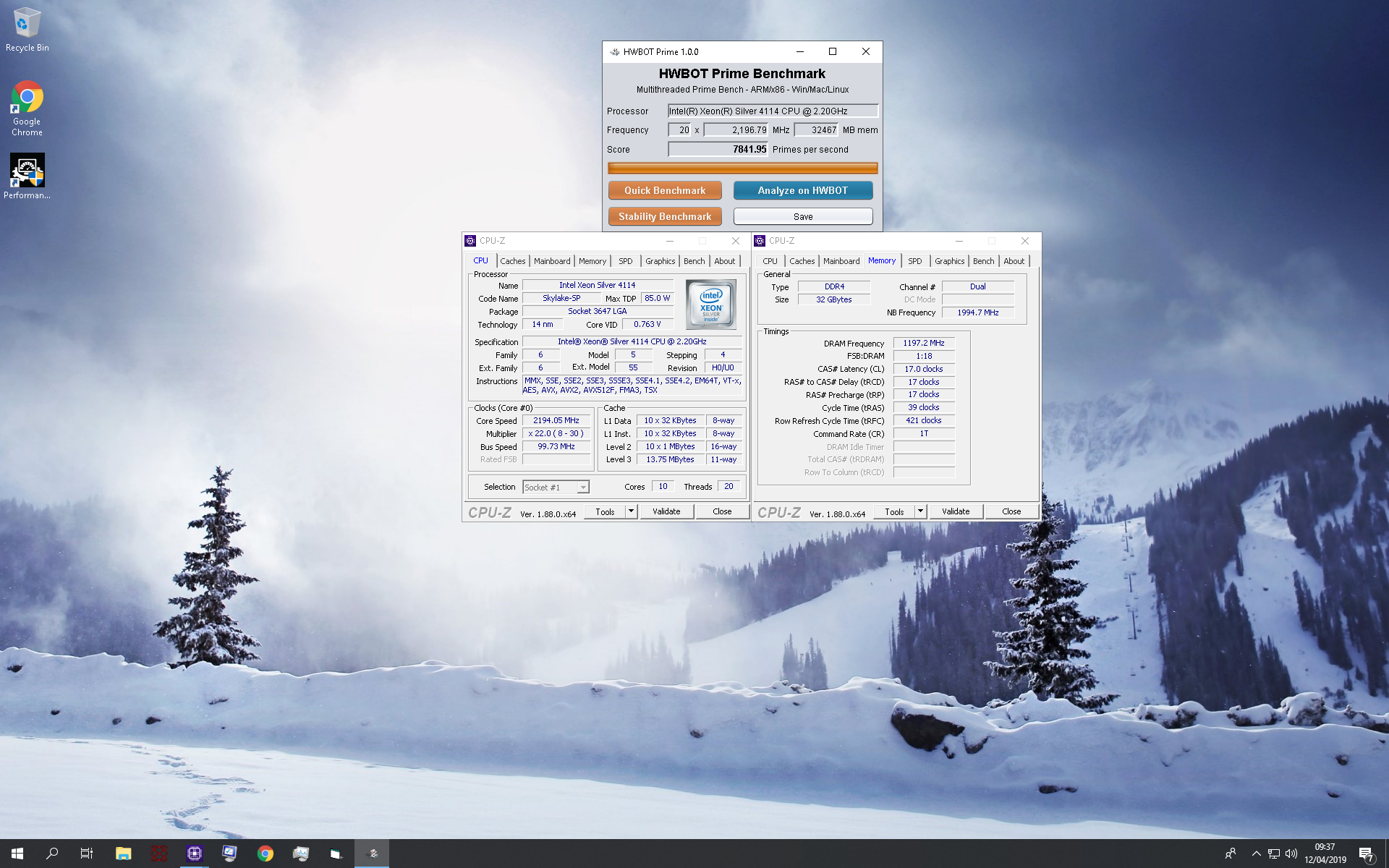Open About tab in left CPU-Z window
The width and height of the screenshot is (1389, 868).
(x=725, y=261)
